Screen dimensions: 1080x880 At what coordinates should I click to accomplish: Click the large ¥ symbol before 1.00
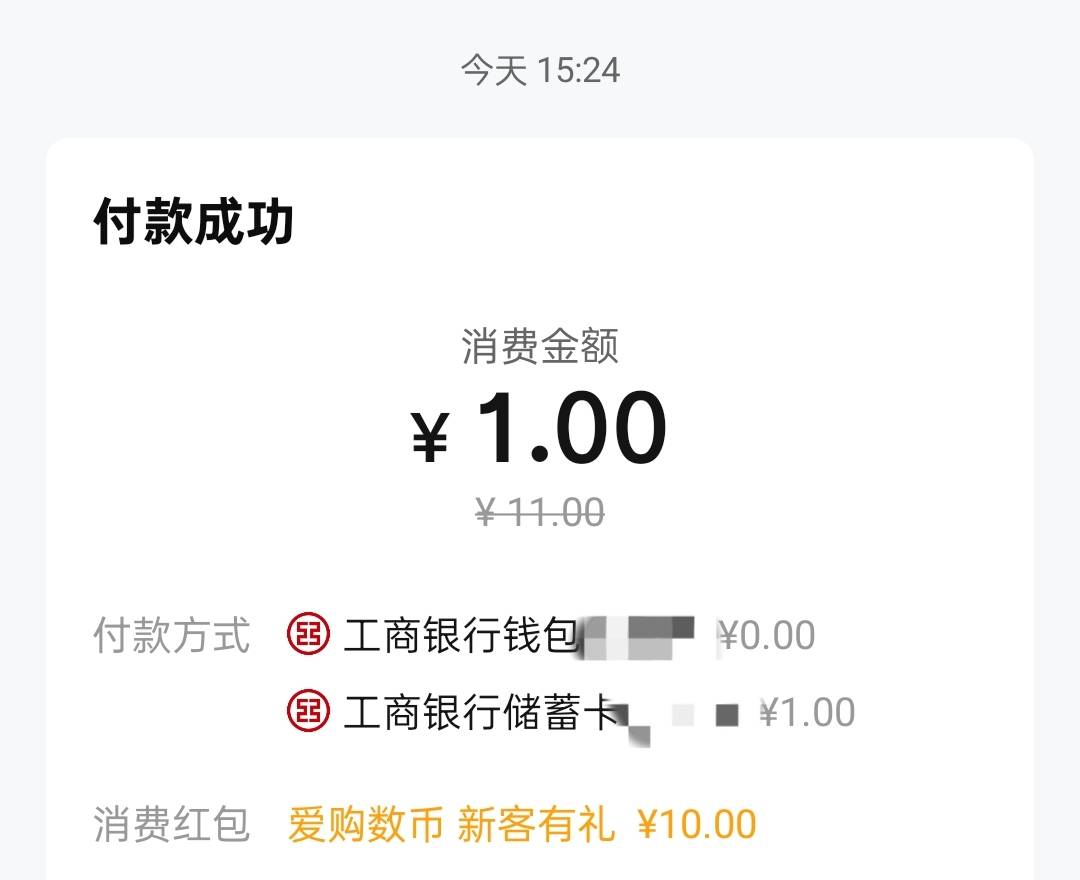click(430, 438)
